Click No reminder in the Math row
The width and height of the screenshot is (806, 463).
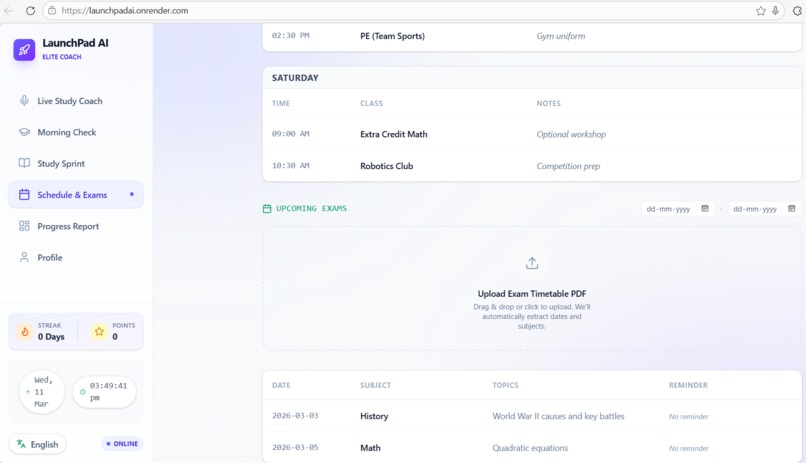pyautogui.click(x=688, y=449)
